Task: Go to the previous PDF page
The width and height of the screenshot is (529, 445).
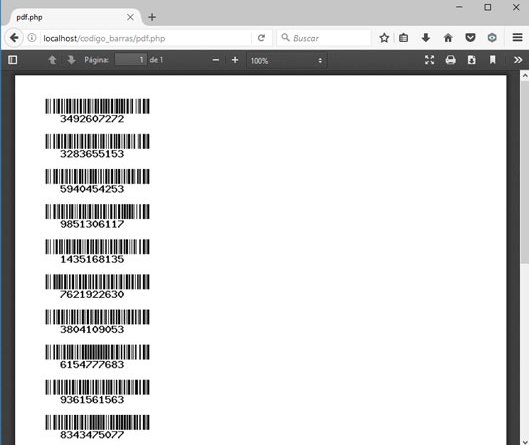Action: [x=52, y=60]
